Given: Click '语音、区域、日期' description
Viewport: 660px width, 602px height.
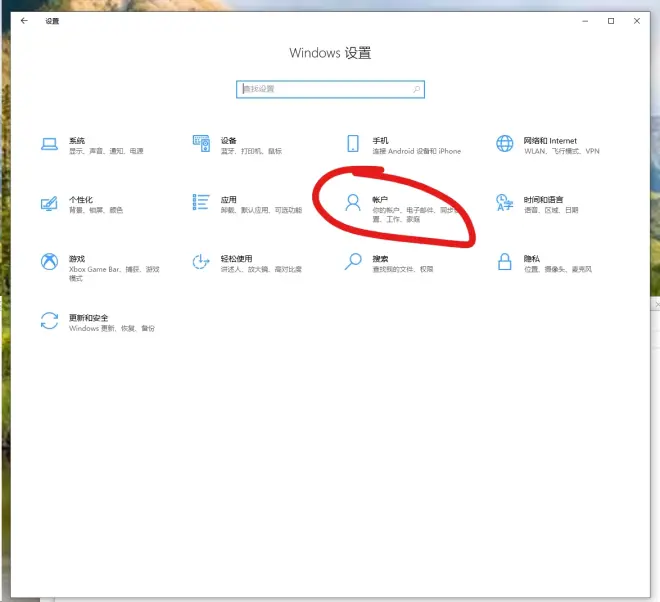Looking at the screenshot, I should (x=551, y=210).
